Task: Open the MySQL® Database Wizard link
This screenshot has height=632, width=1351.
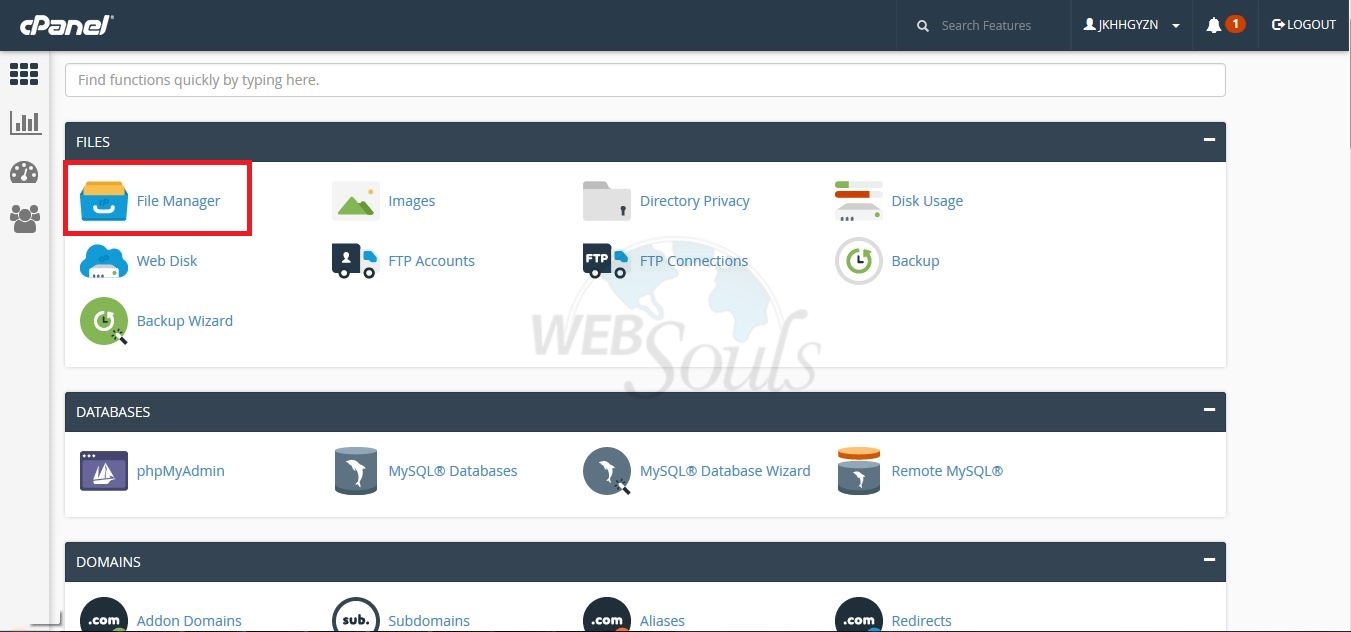Action: point(725,471)
